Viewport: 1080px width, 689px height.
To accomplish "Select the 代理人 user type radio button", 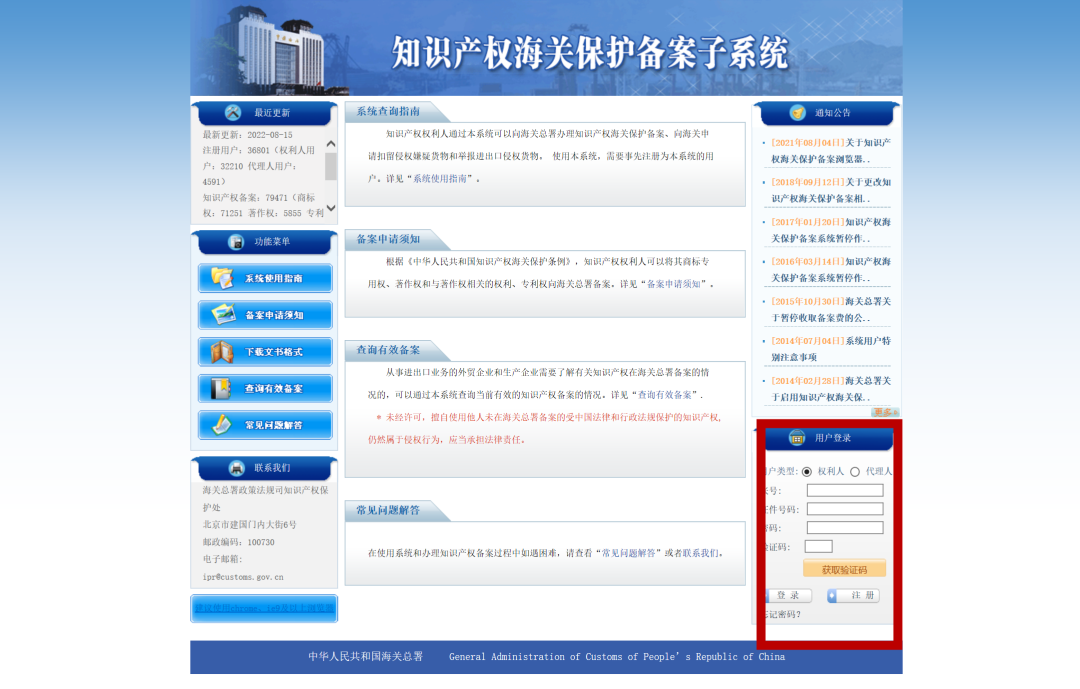I will (855, 471).
